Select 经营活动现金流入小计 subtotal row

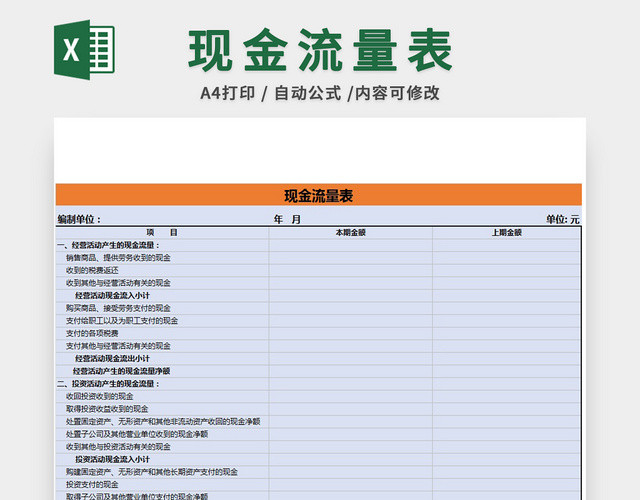(x=318, y=296)
